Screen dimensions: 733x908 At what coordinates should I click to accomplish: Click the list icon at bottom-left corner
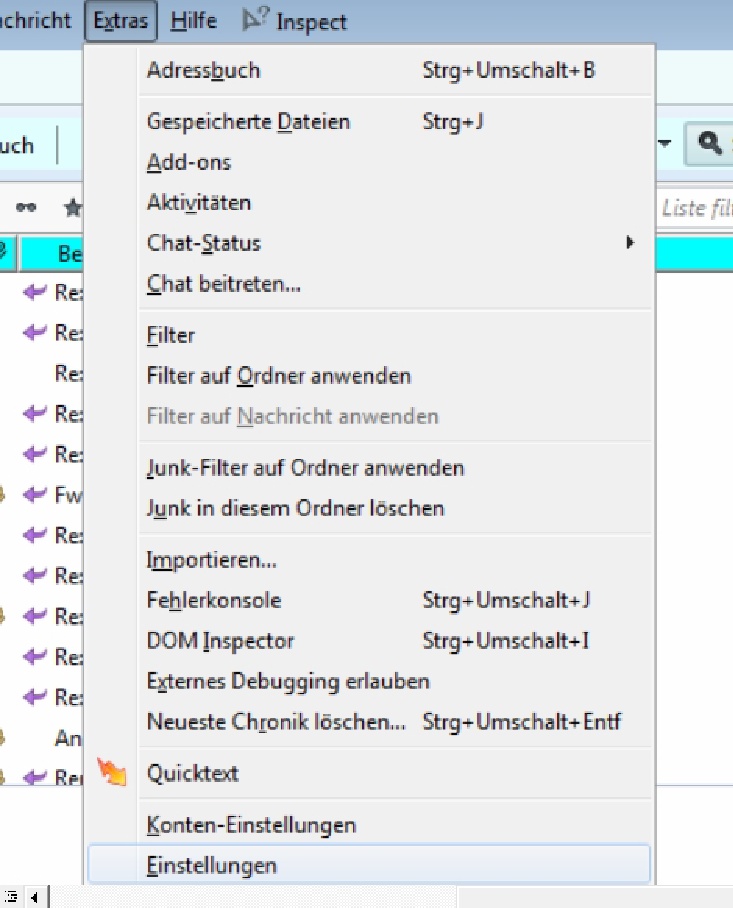click(12, 897)
